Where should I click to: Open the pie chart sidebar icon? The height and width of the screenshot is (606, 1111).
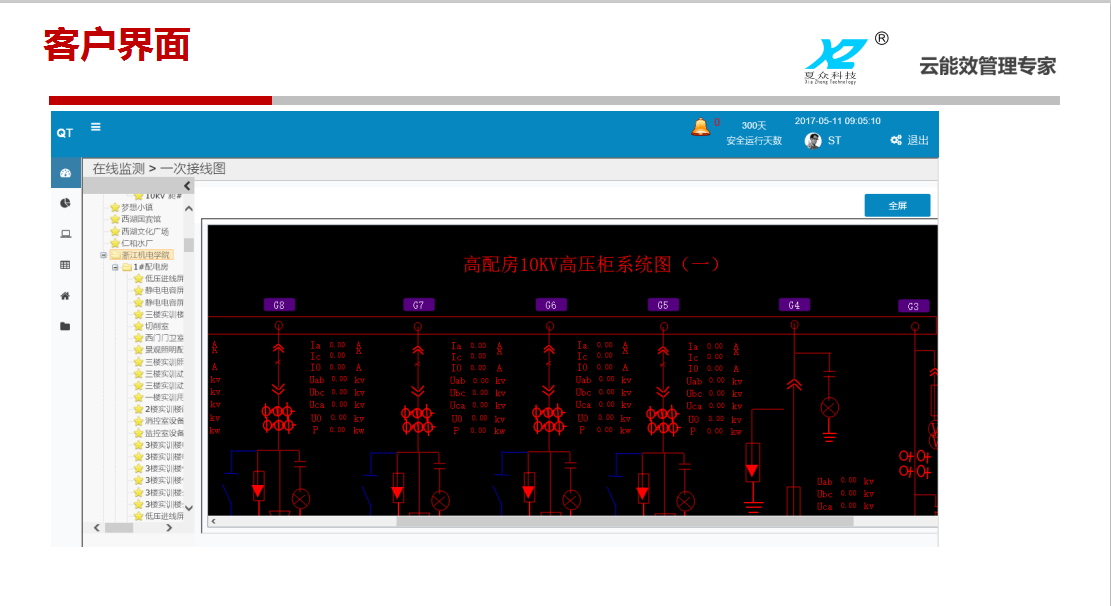pyautogui.click(x=65, y=203)
